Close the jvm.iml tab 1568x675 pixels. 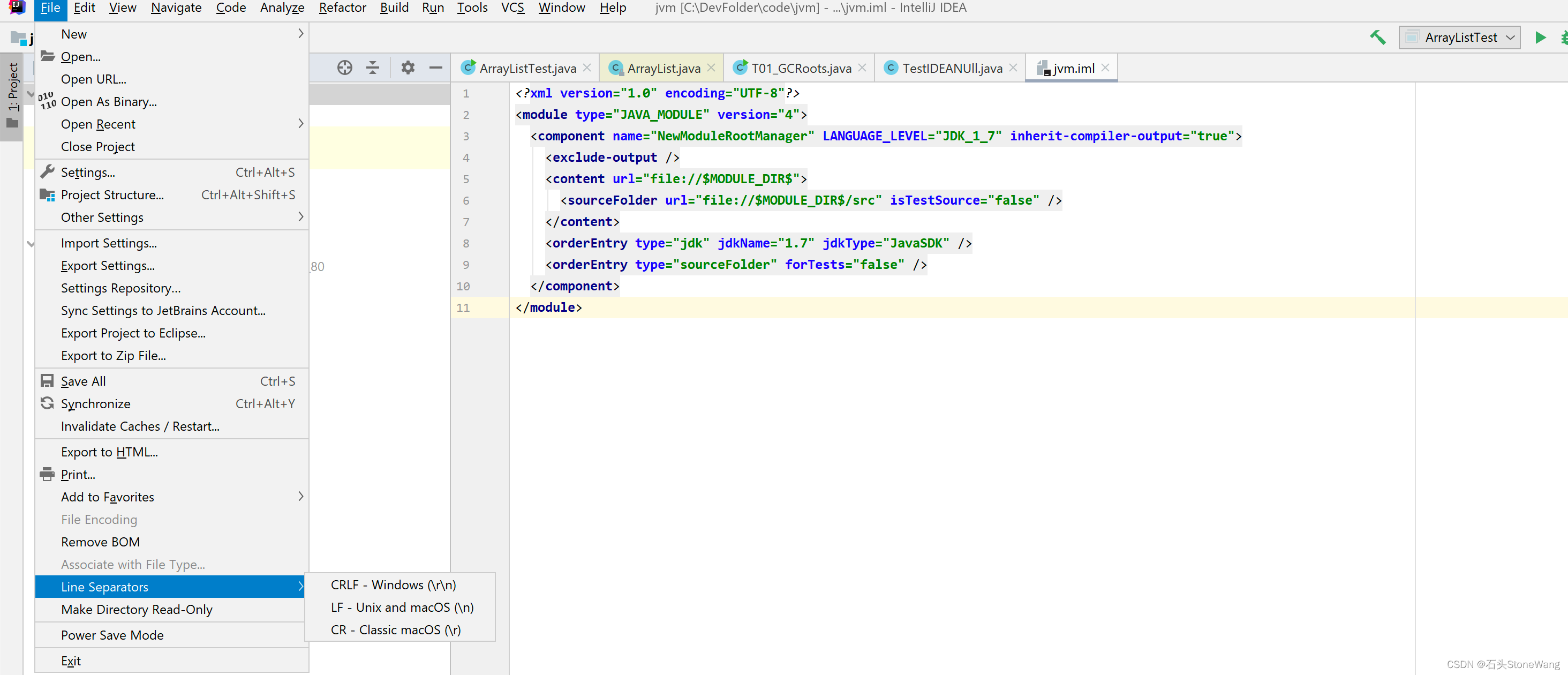tap(1105, 67)
